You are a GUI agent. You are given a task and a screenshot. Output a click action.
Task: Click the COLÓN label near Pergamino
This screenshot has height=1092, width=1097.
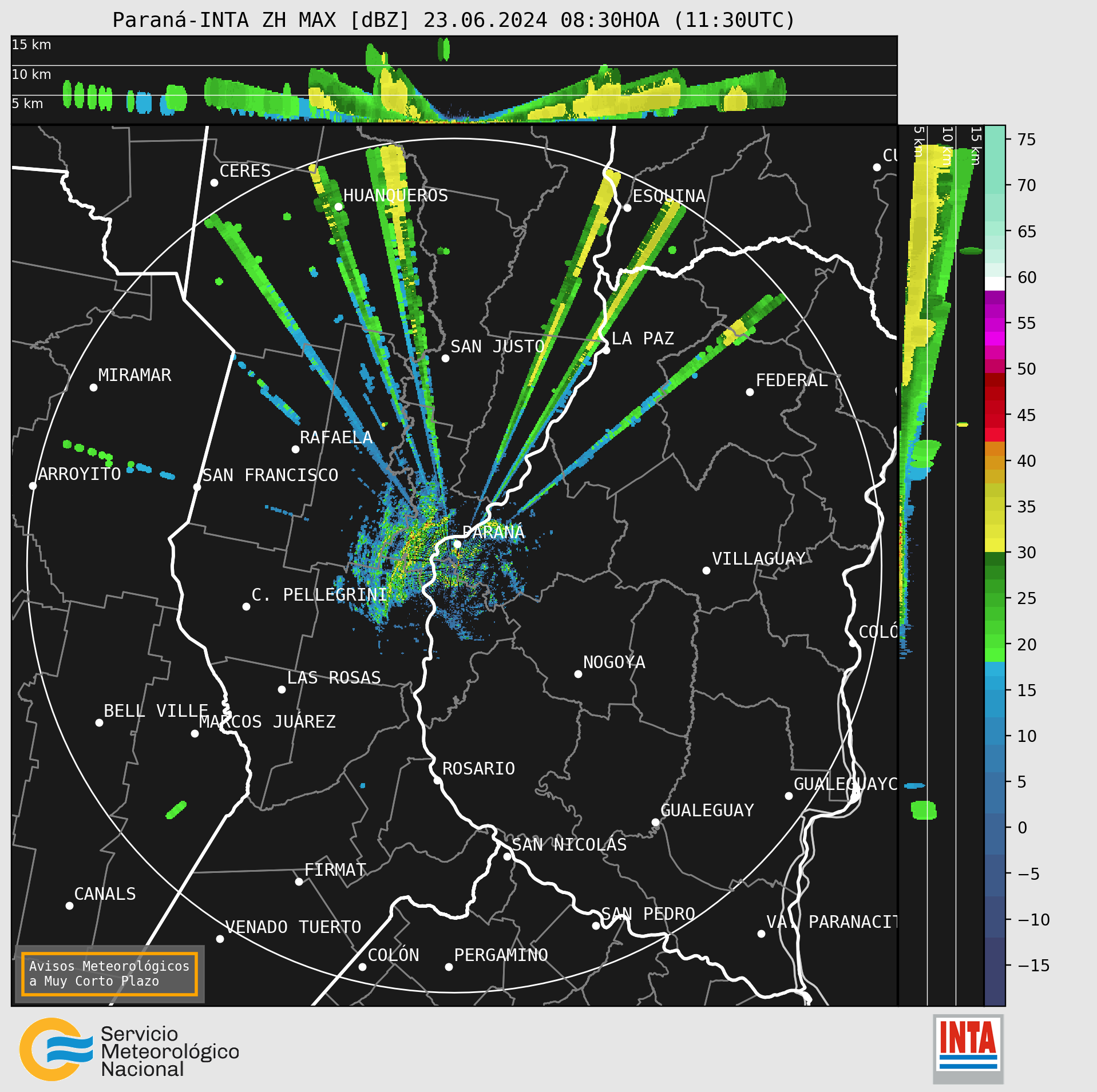tap(393, 955)
